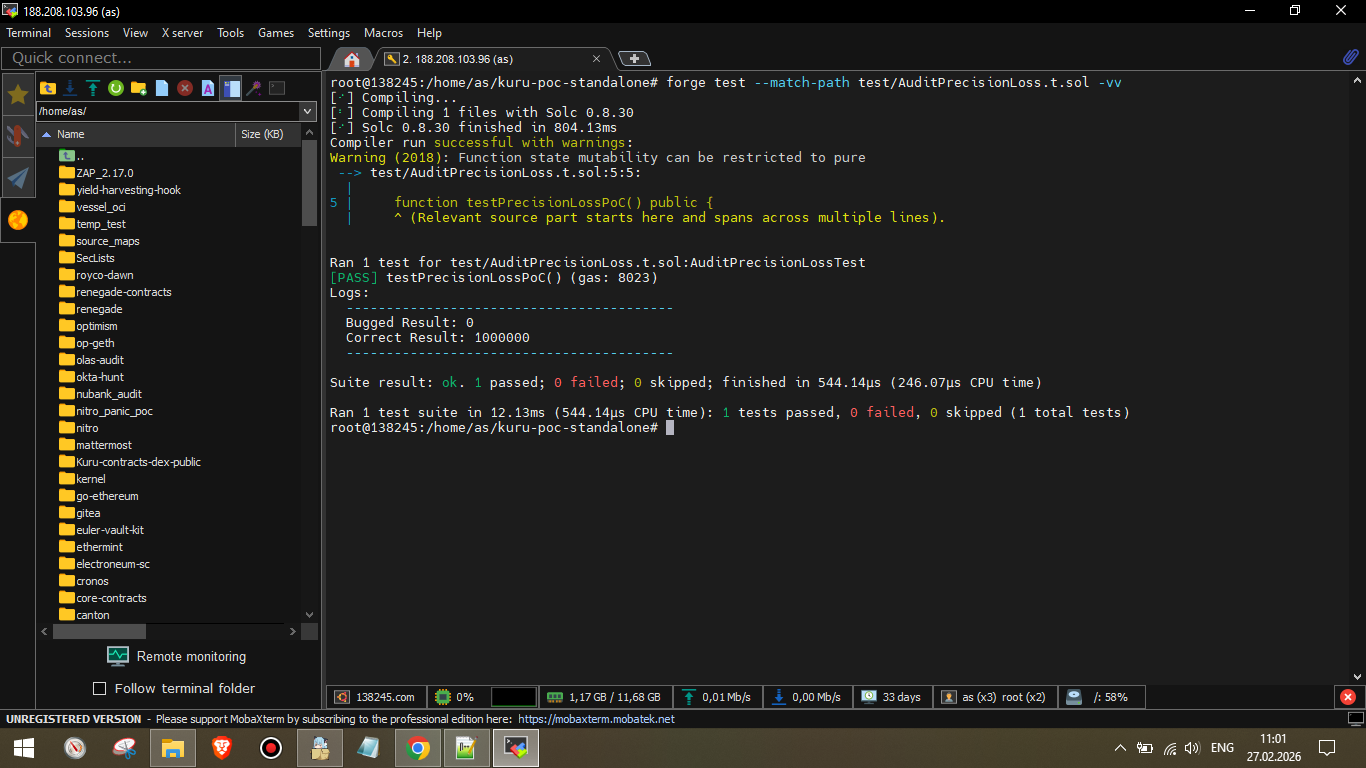Expand the /home/as/ path dropdown
Viewport: 1366px width, 768px height.
click(x=308, y=111)
